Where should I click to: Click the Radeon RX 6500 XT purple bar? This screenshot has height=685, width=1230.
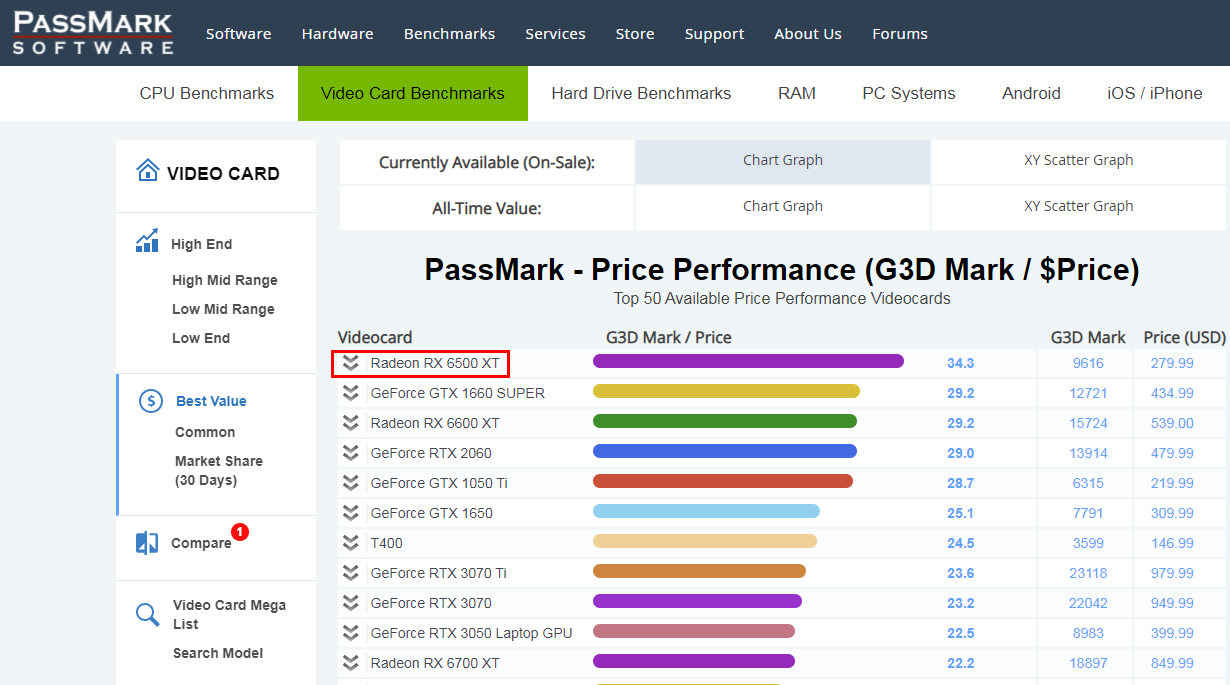[748, 361]
